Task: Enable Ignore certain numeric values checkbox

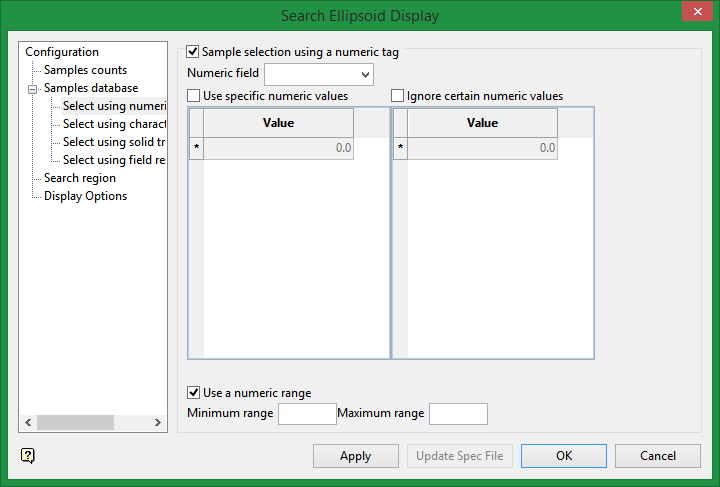Action: (398, 96)
